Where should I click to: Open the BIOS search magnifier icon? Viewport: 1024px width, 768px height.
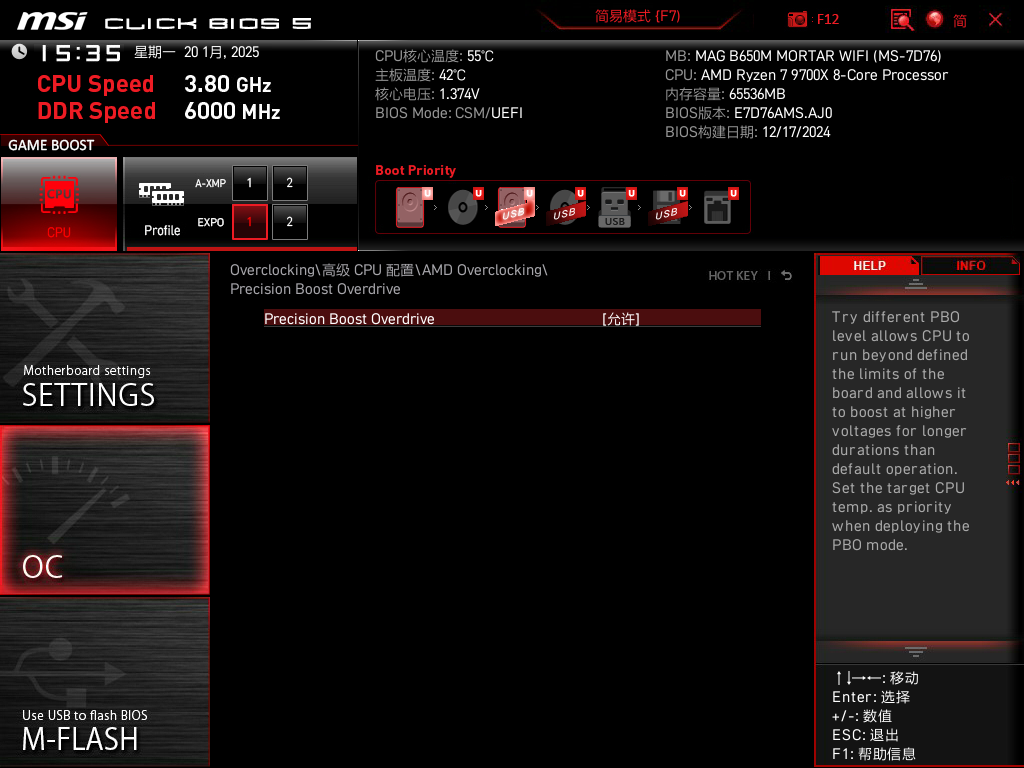[x=902, y=20]
